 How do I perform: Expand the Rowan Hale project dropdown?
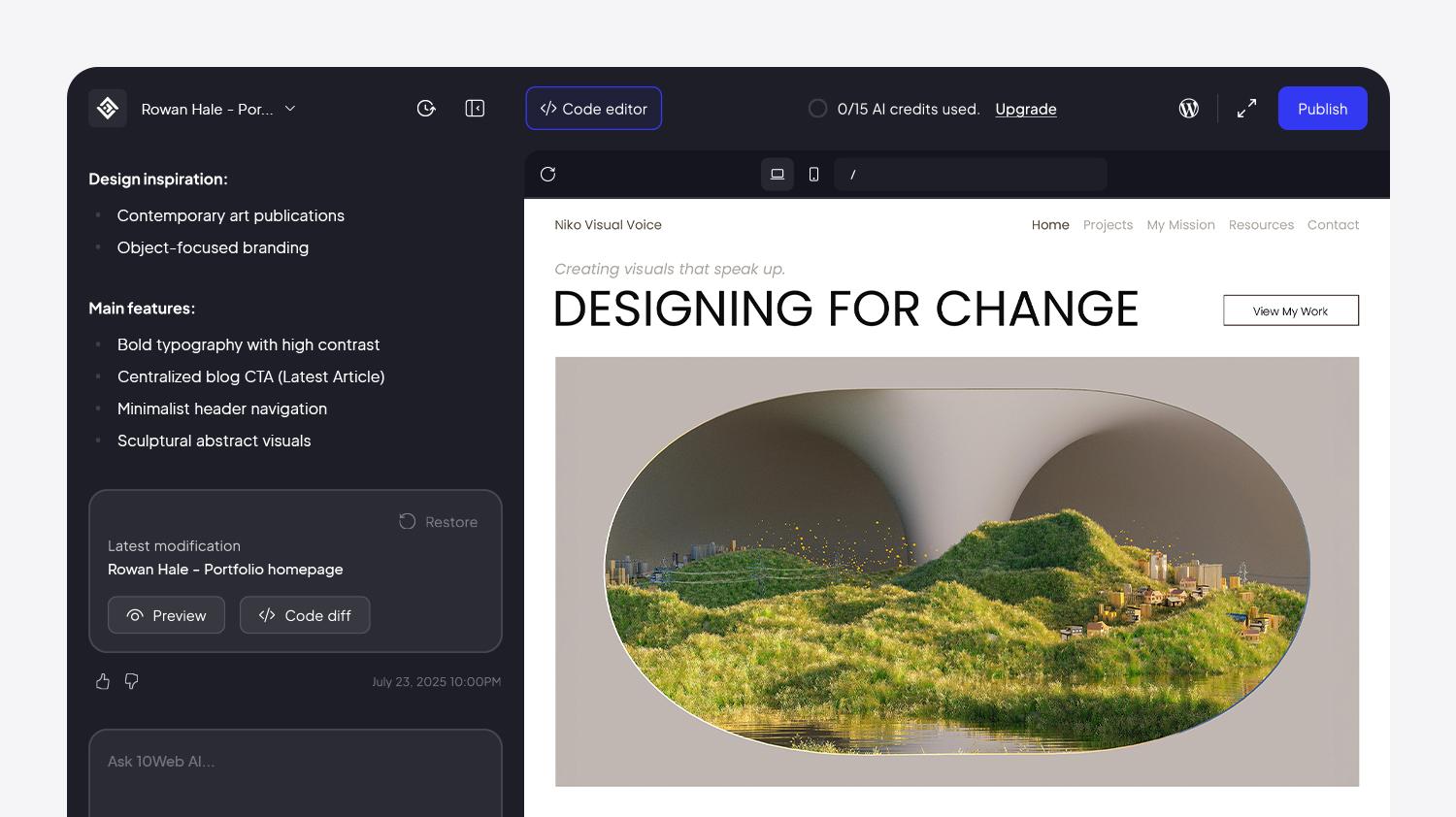290,109
